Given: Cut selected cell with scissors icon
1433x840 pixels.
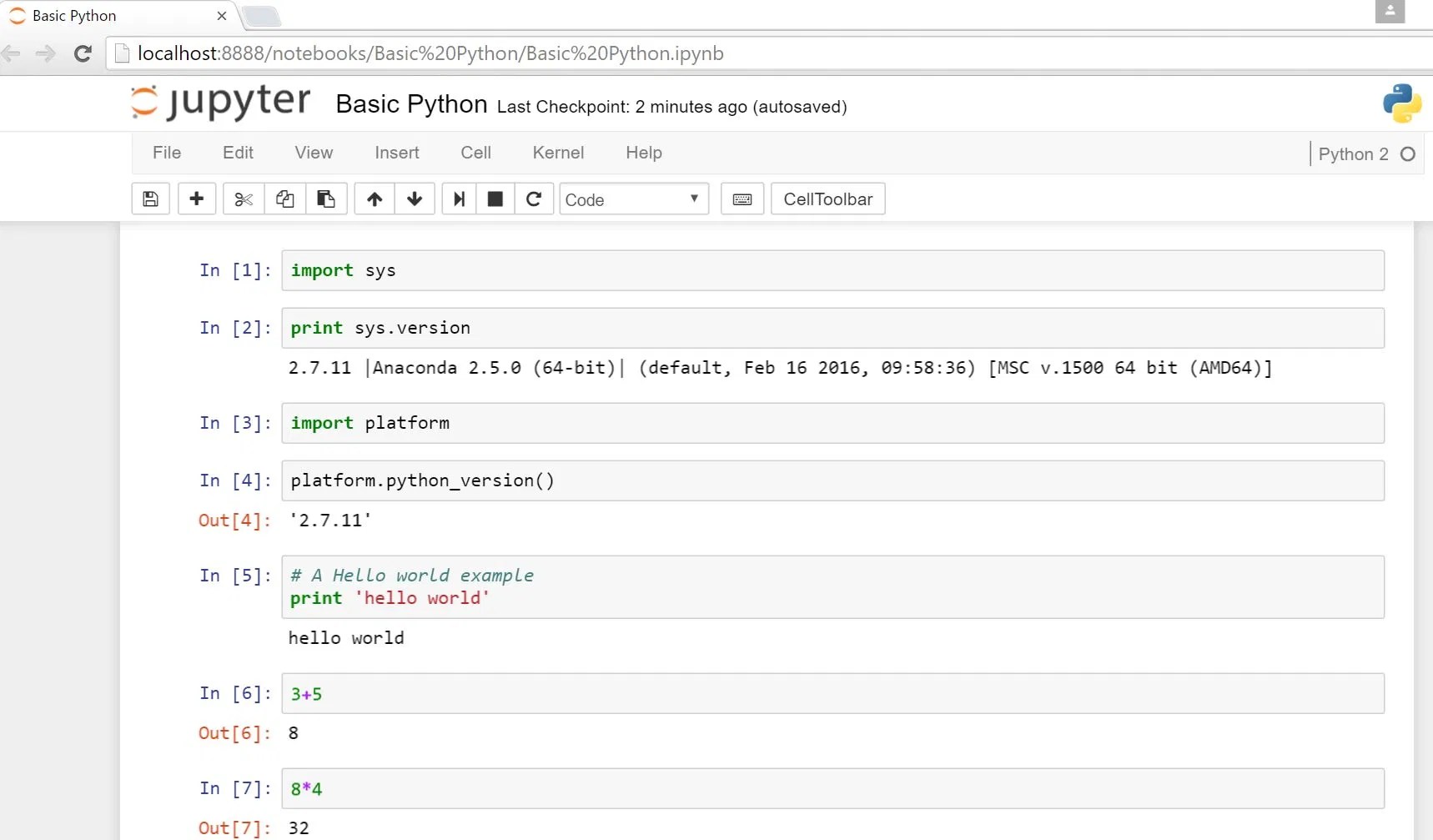Looking at the screenshot, I should pyautogui.click(x=244, y=199).
